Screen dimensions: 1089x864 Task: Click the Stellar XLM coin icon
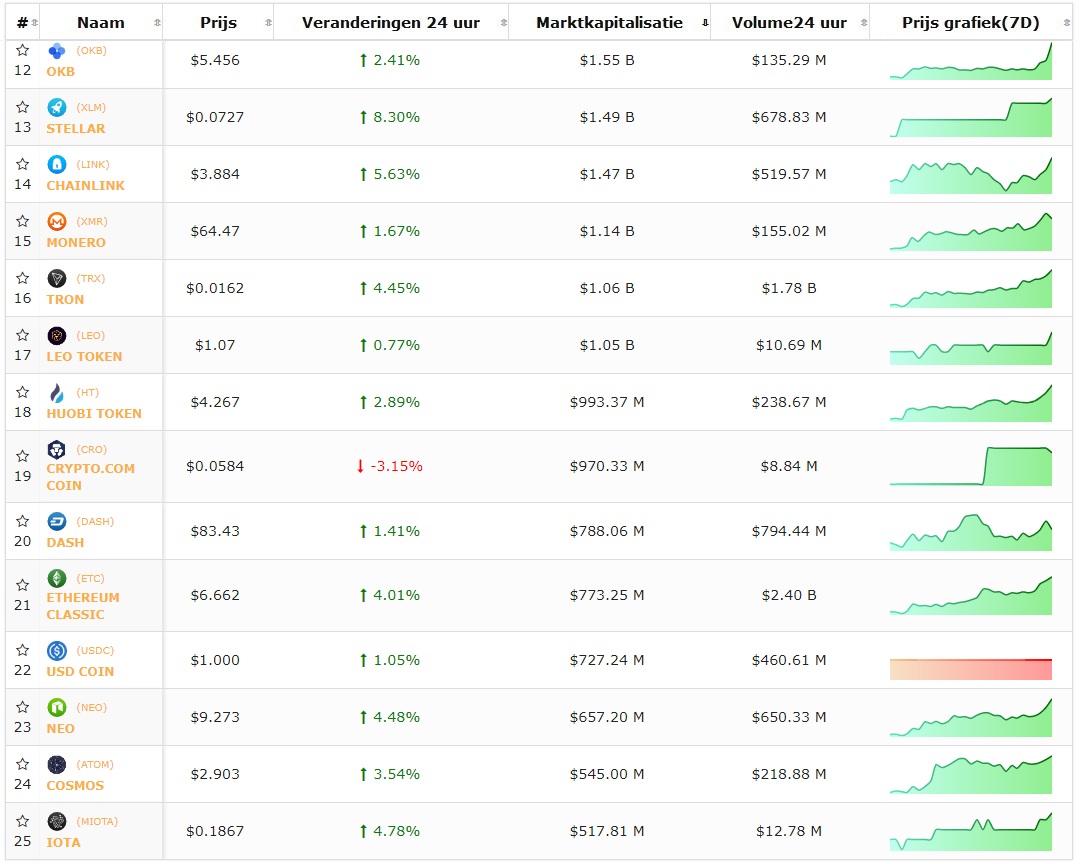click(x=57, y=108)
